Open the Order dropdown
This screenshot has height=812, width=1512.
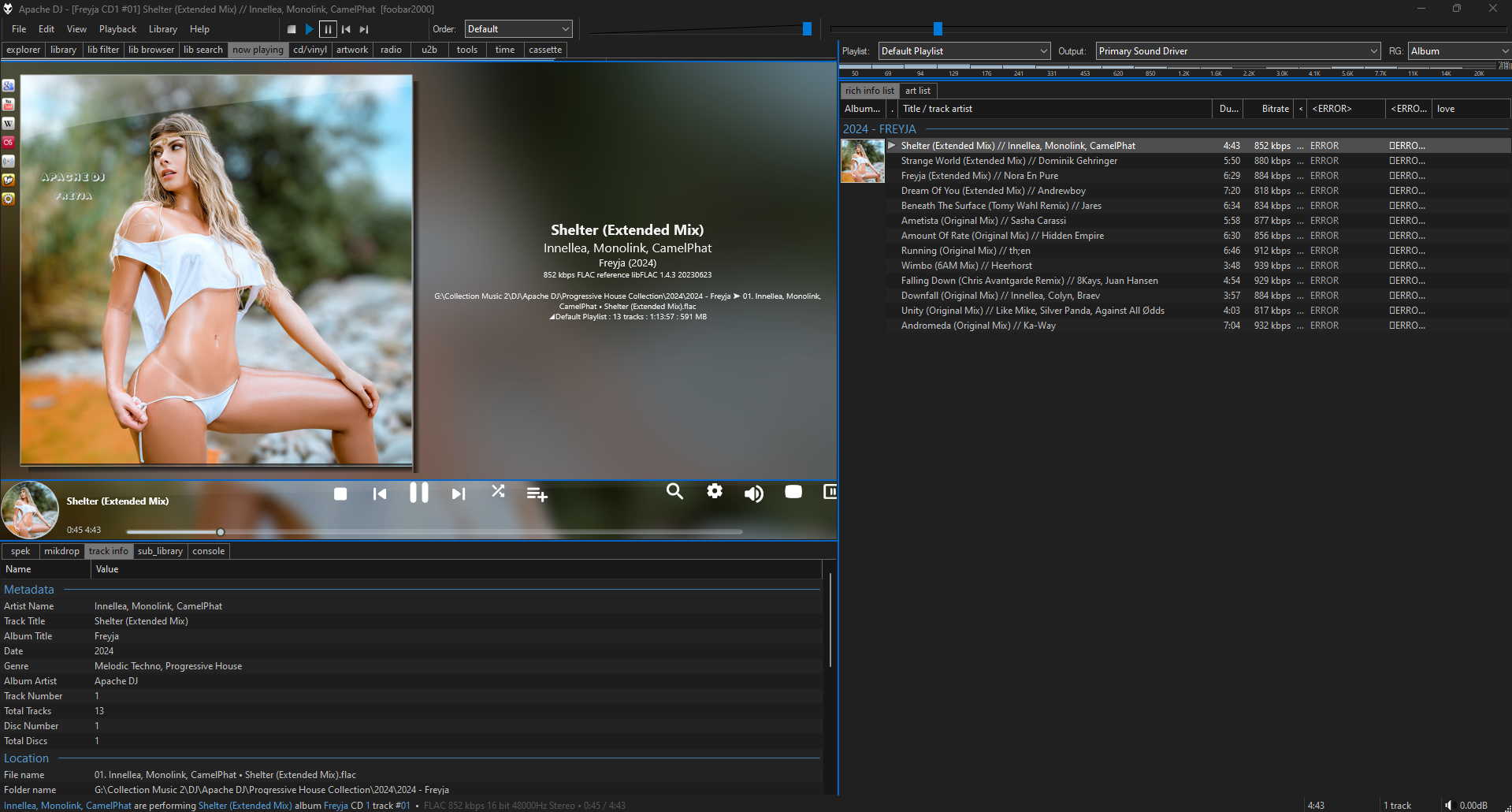point(518,29)
